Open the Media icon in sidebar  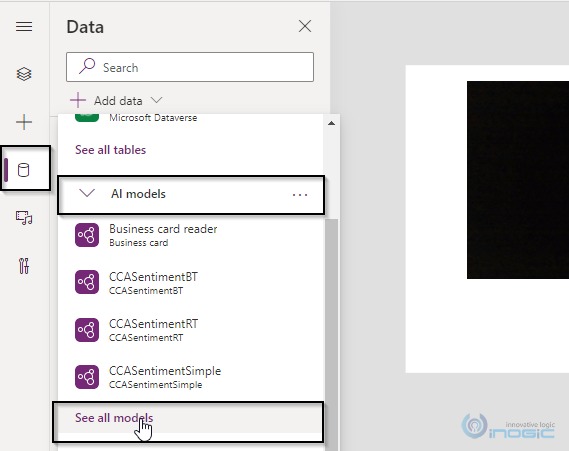coord(24,218)
